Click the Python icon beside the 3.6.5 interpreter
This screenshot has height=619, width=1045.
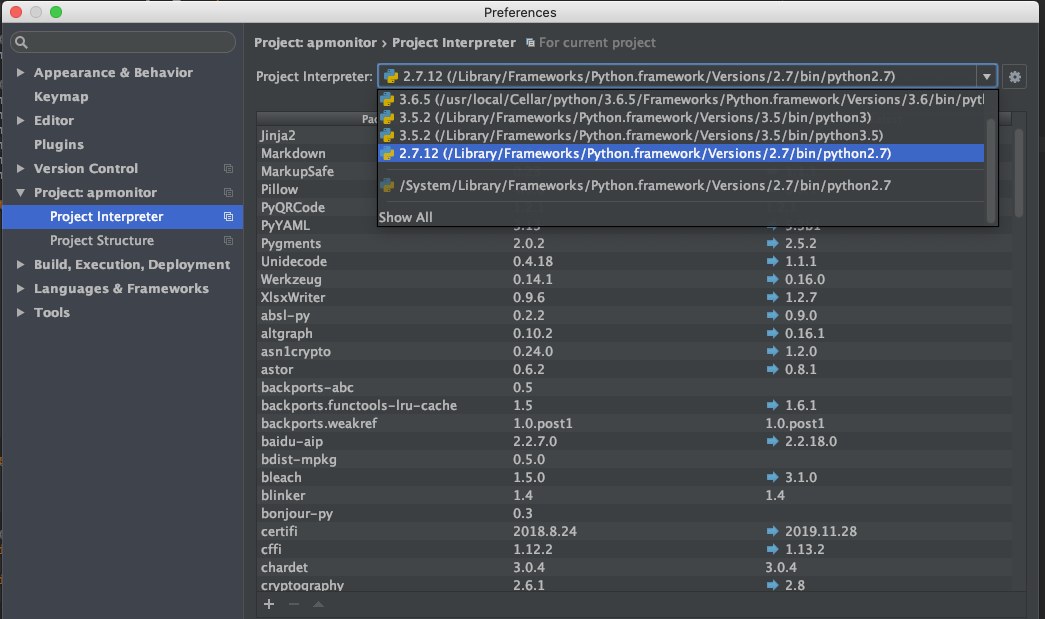tap(387, 100)
